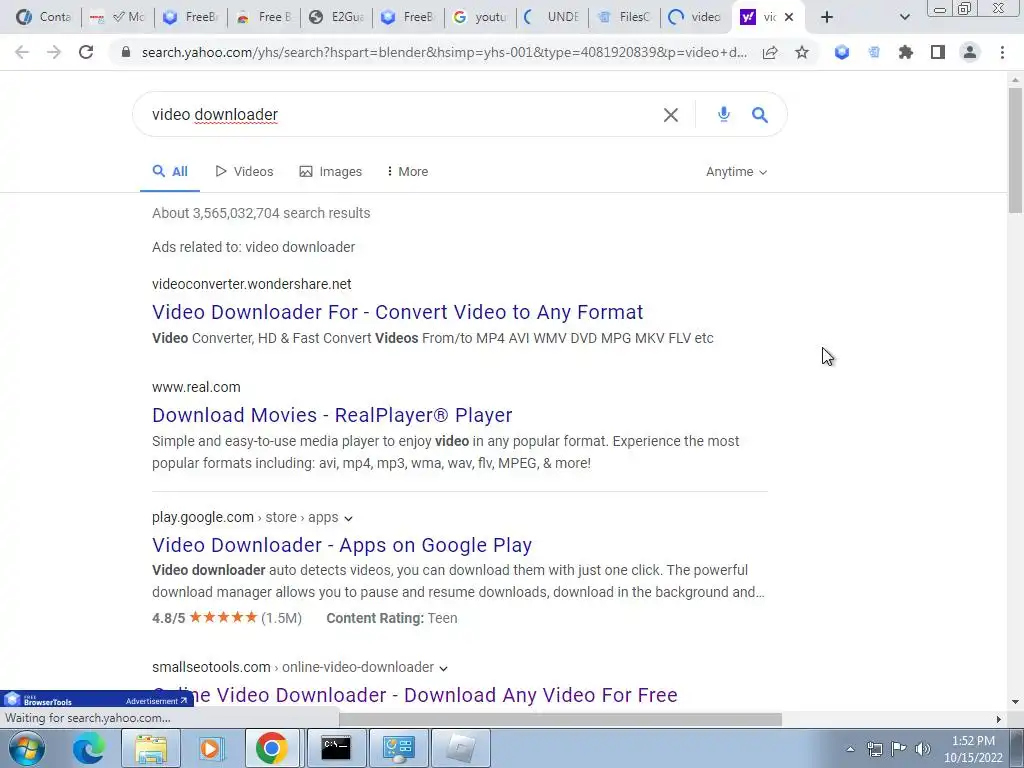Clear the search box with the X icon
The image size is (1024, 768).
tap(671, 115)
